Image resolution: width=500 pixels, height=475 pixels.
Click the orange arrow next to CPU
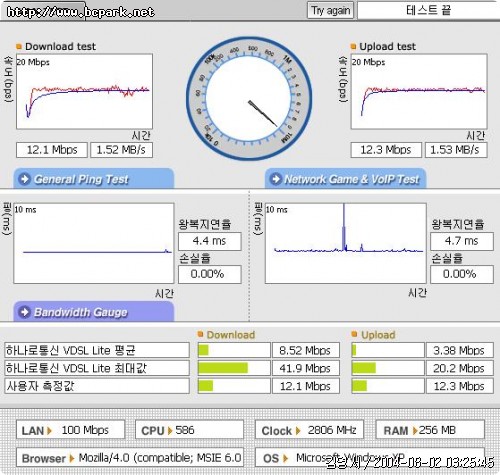tap(170, 431)
